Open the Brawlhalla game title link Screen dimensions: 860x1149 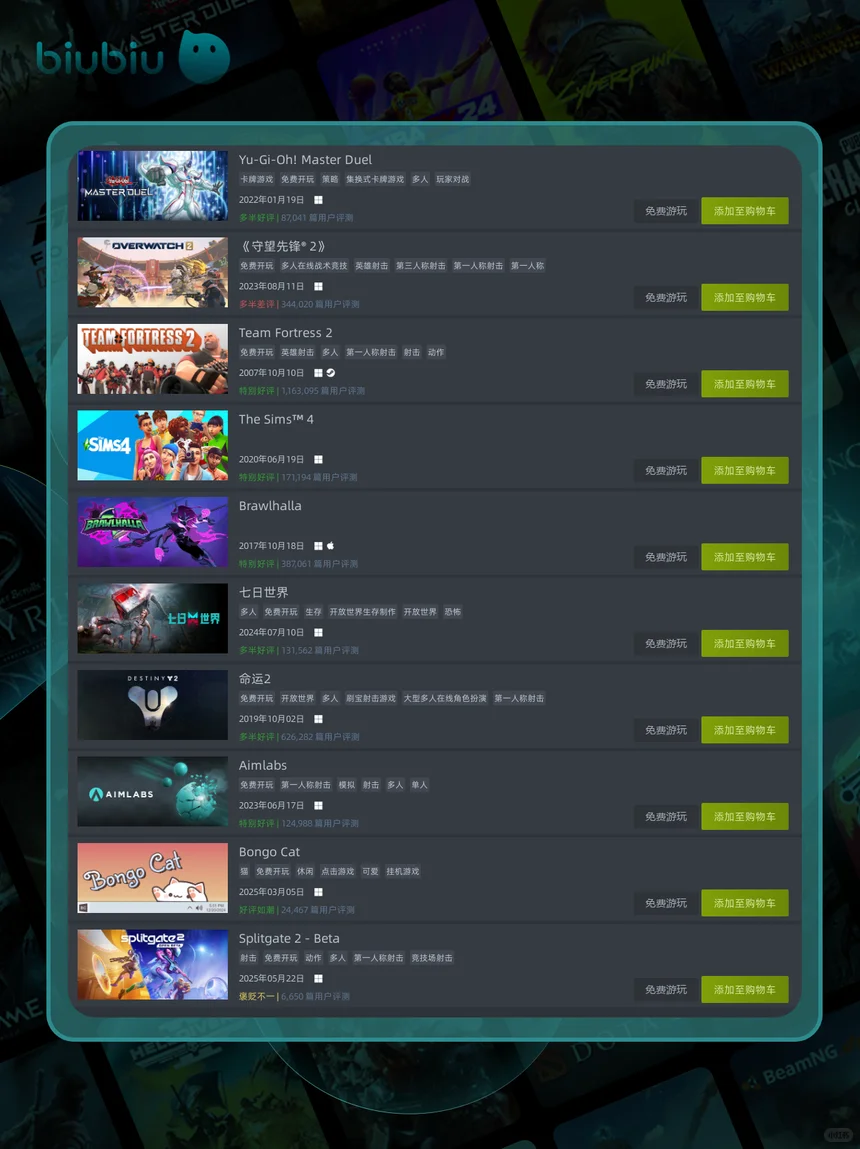[270, 506]
